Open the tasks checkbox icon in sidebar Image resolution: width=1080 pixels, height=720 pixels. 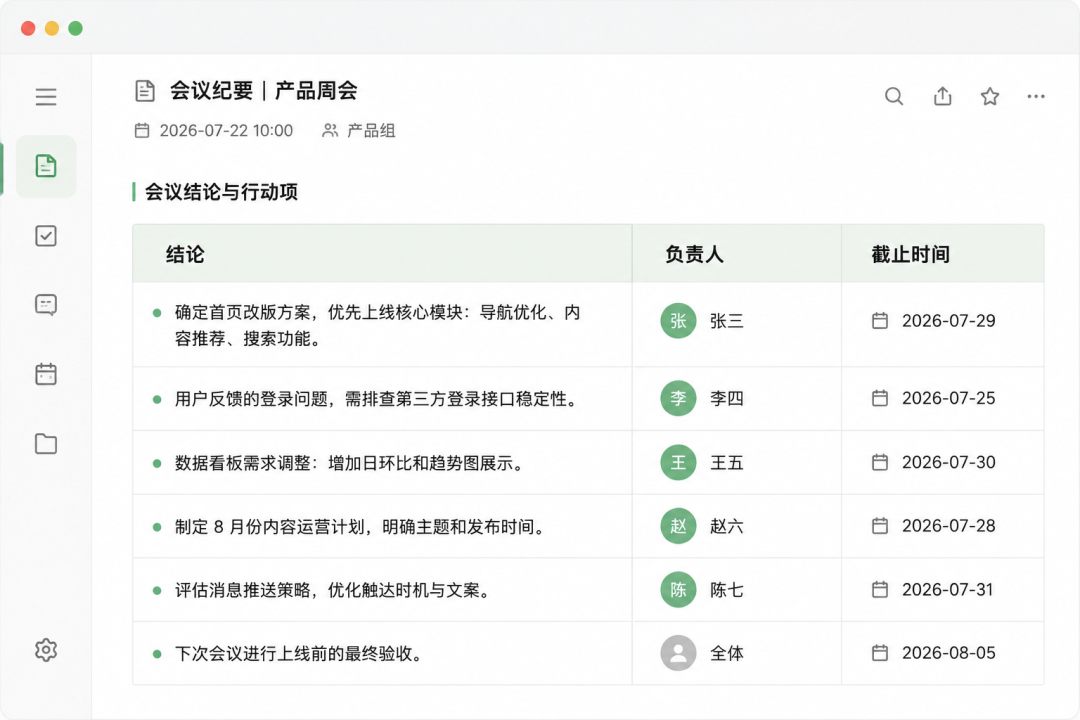tap(46, 236)
